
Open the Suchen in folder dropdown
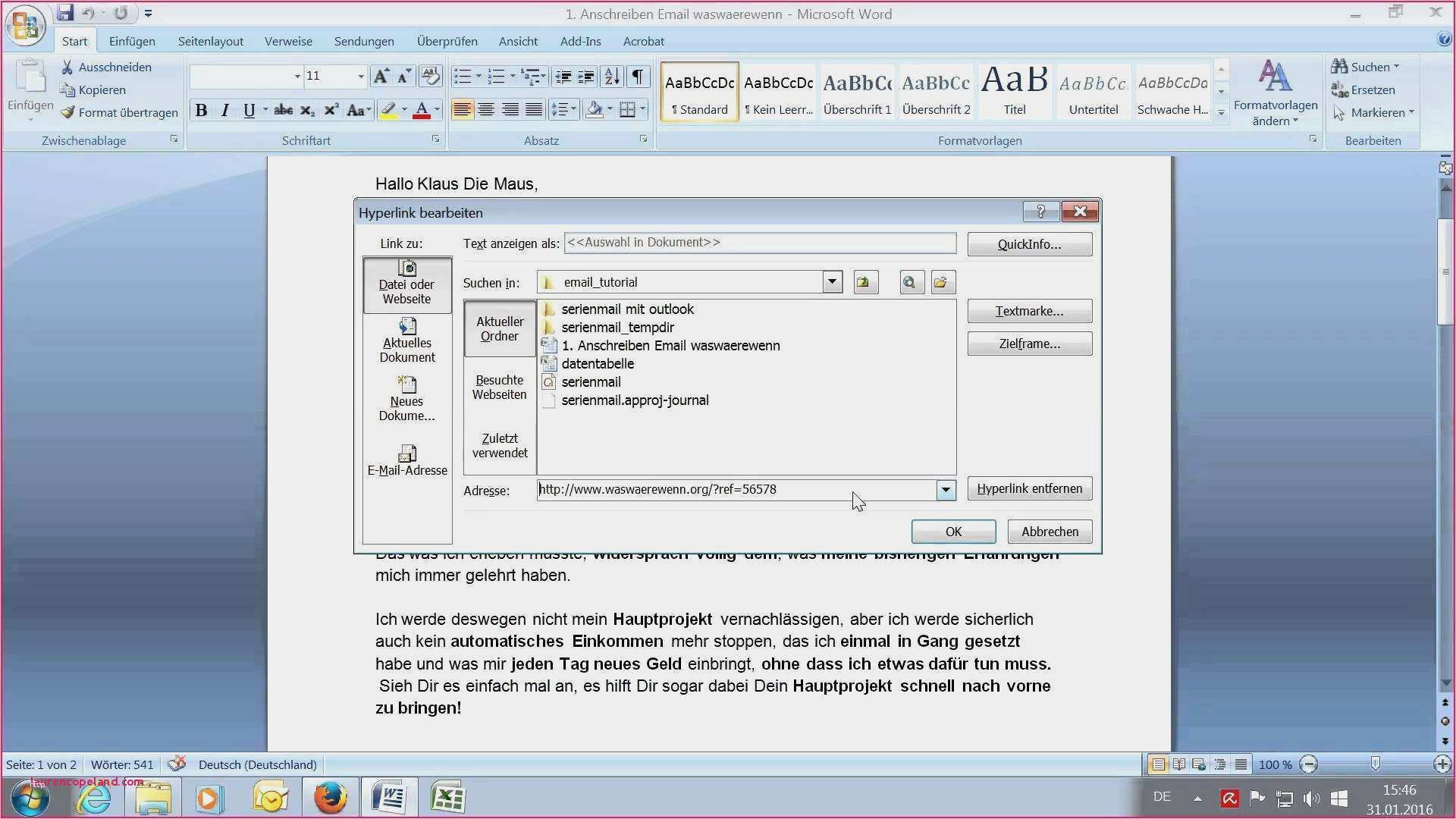pyautogui.click(x=832, y=282)
